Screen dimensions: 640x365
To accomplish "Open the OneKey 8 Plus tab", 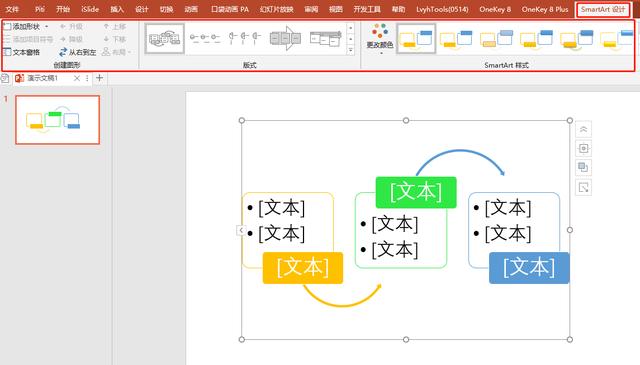I will pos(544,9).
